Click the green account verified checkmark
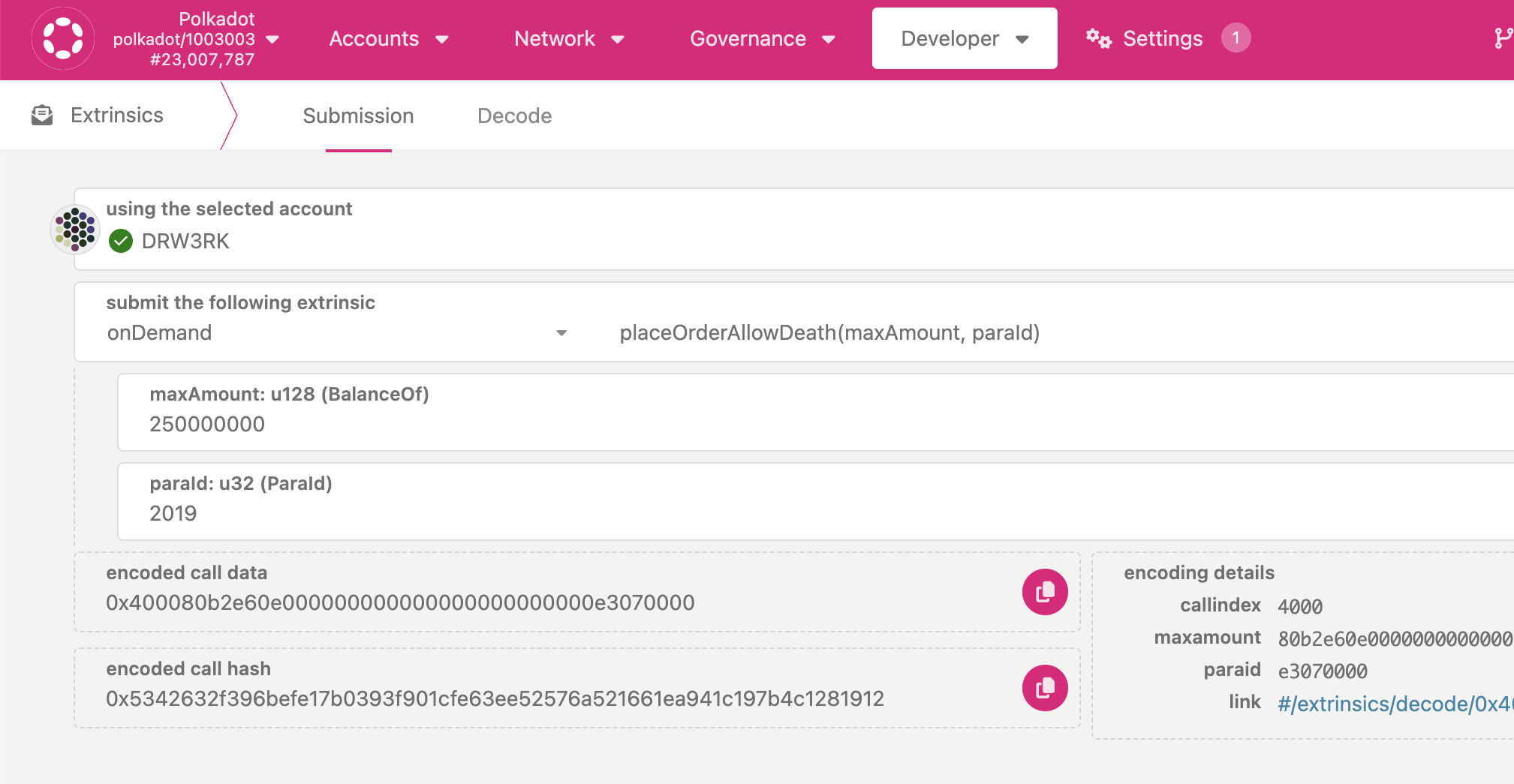Screen dimensions: 1514x784 click(121, 241)
